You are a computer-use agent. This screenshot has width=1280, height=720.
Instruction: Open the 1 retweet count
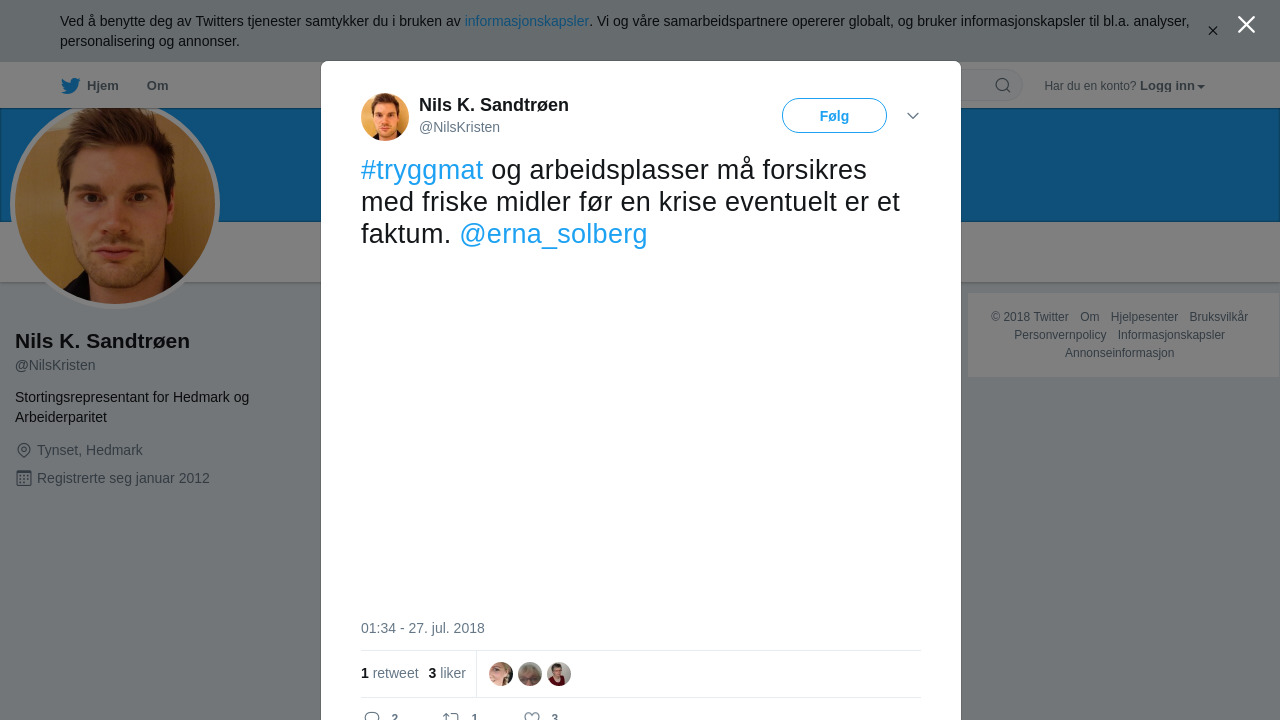(390, 673)
